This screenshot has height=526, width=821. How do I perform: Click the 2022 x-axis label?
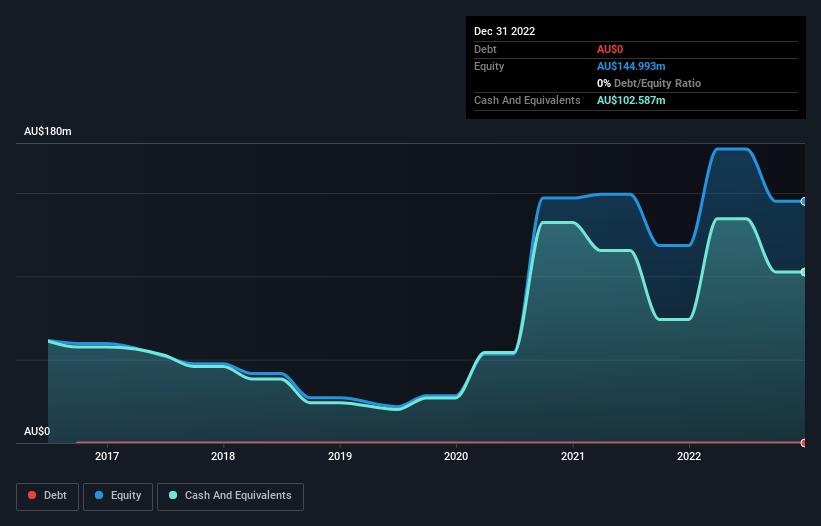click(689, 456)
